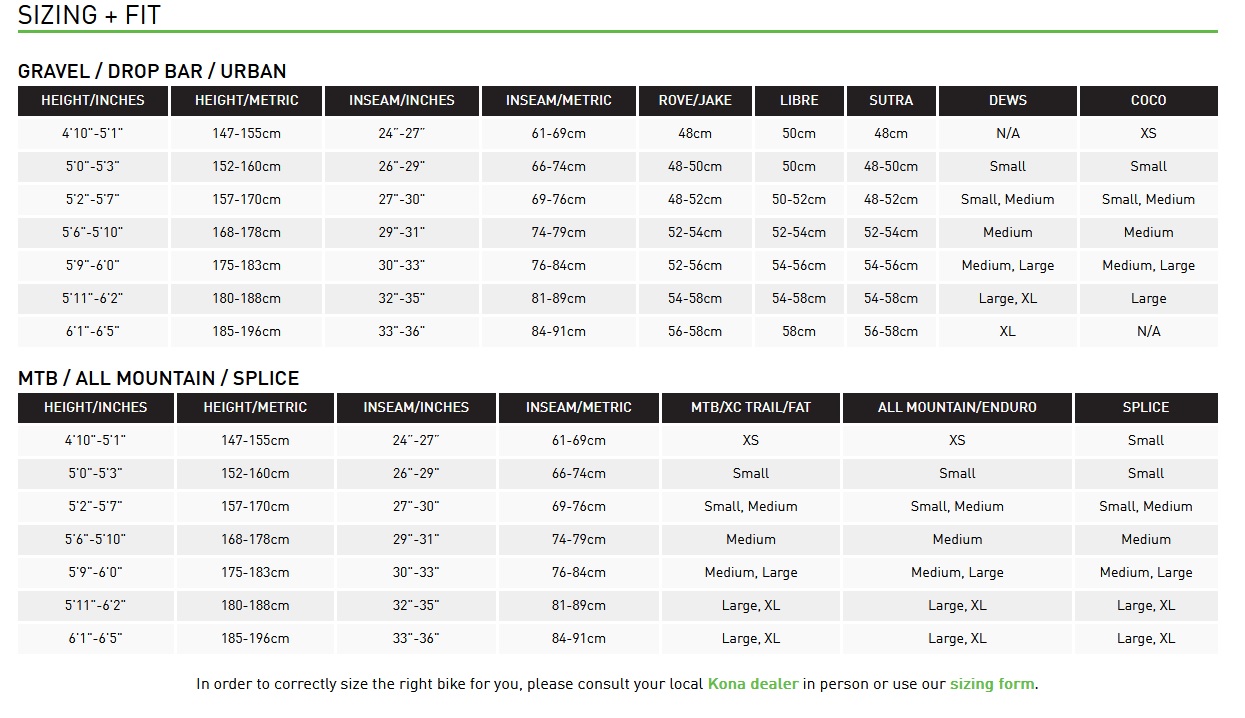Click the DEWS column header
Viewport: 1245px width, 718px height.
(1007, 100)
